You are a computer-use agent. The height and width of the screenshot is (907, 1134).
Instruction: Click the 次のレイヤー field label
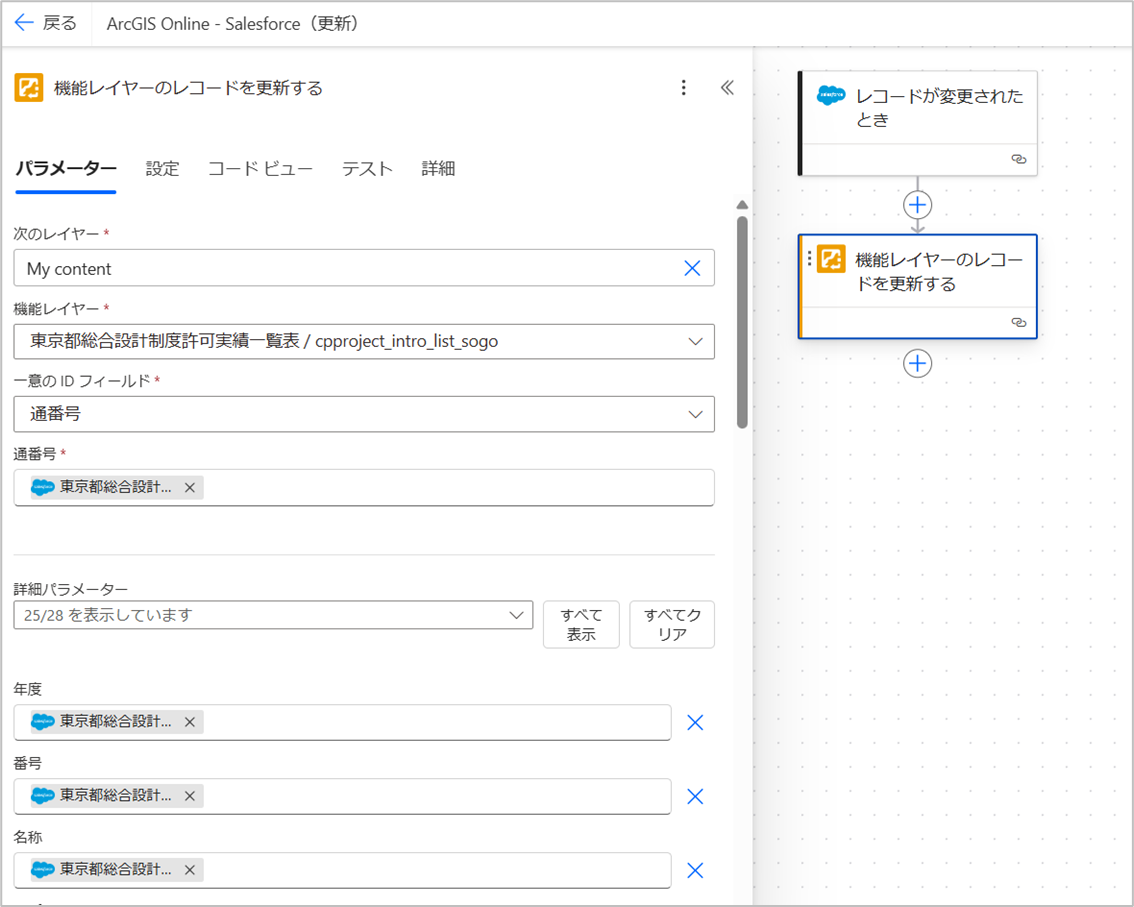pyautogui.click(x=56, y=234)
